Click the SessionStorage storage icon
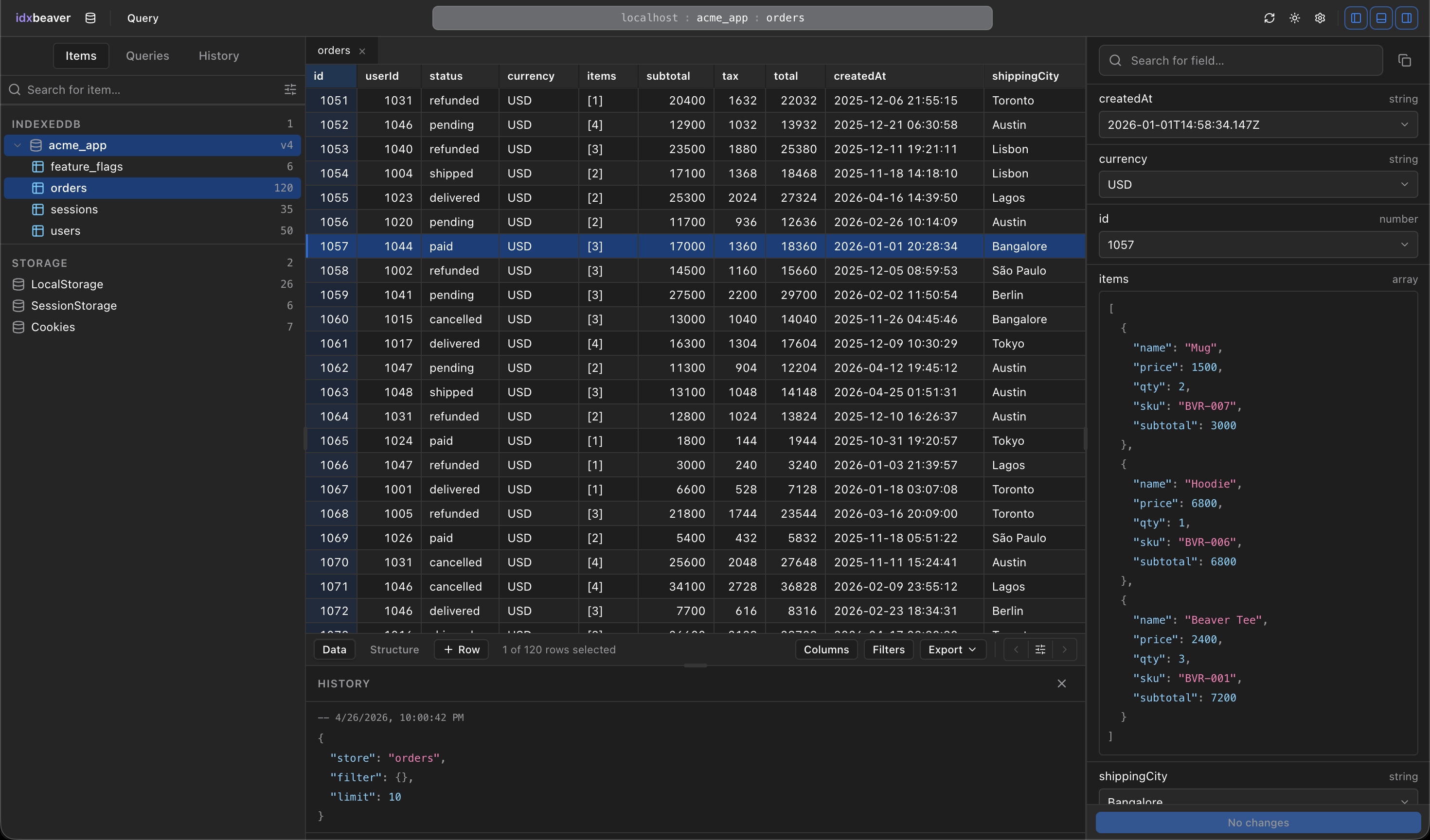 [18, 306]
